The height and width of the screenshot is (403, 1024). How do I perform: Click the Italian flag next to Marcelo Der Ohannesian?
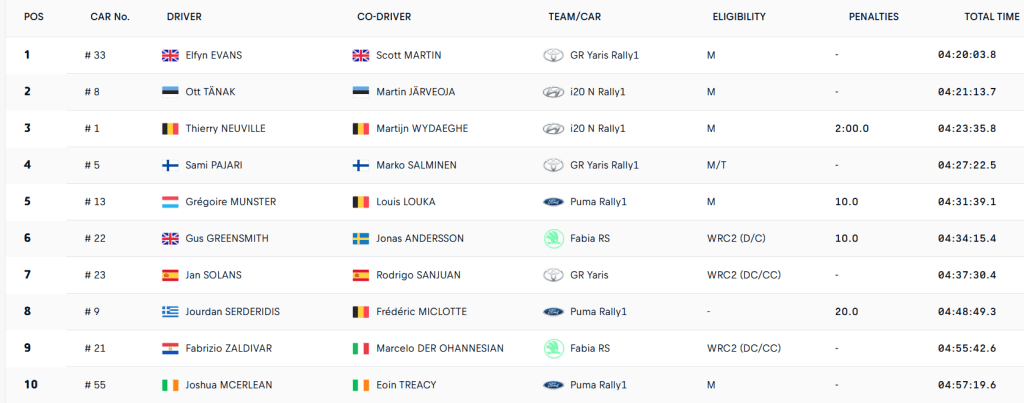click(x=361, y=348)
